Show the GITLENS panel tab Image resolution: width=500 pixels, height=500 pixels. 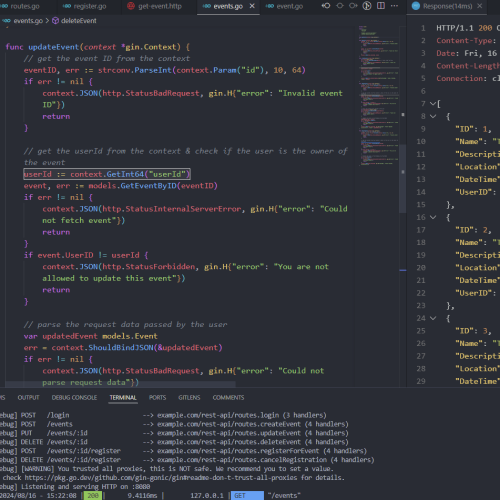point(189,398)
